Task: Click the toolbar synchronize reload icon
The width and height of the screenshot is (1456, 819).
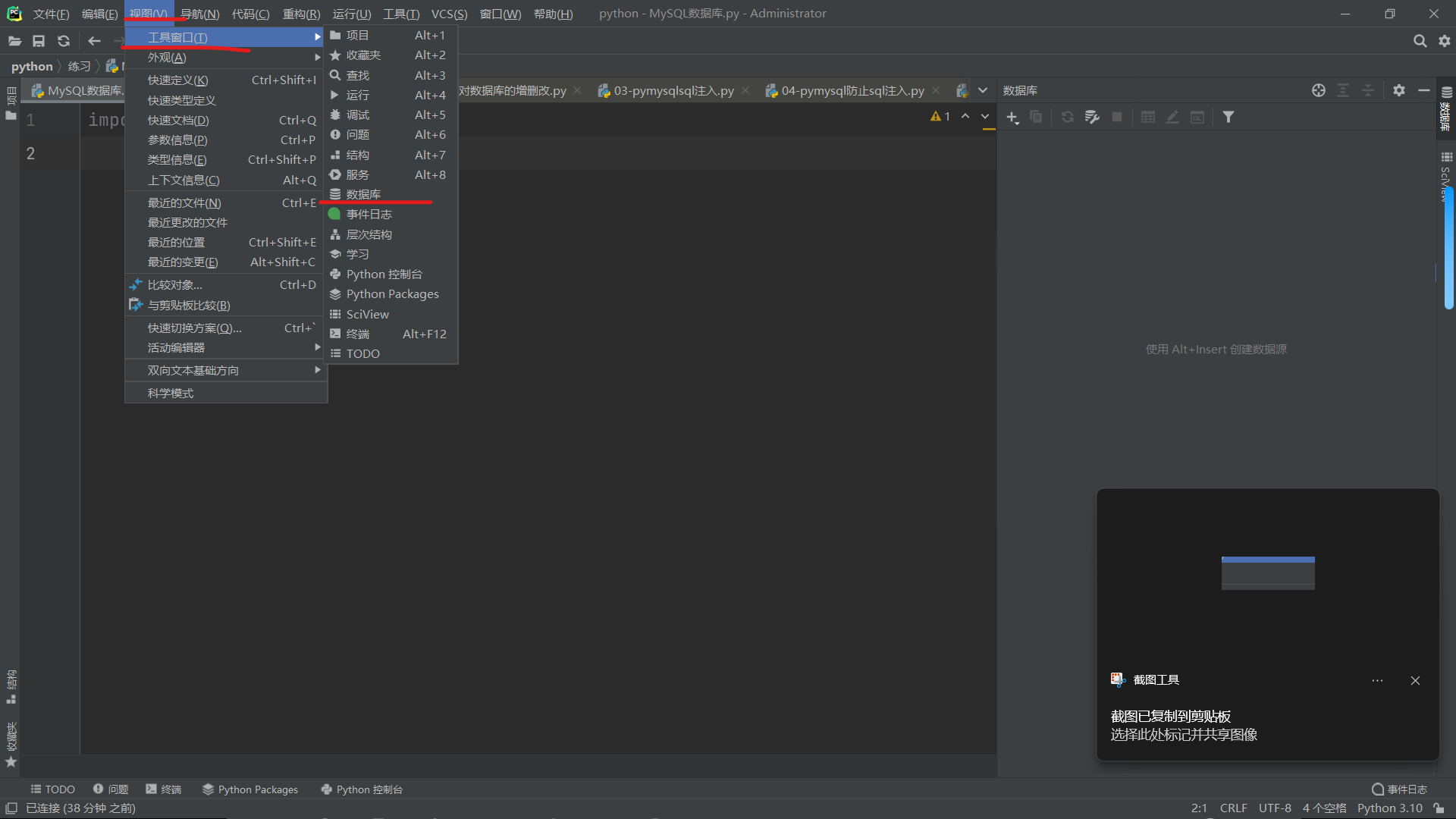Action: [64, 41]
